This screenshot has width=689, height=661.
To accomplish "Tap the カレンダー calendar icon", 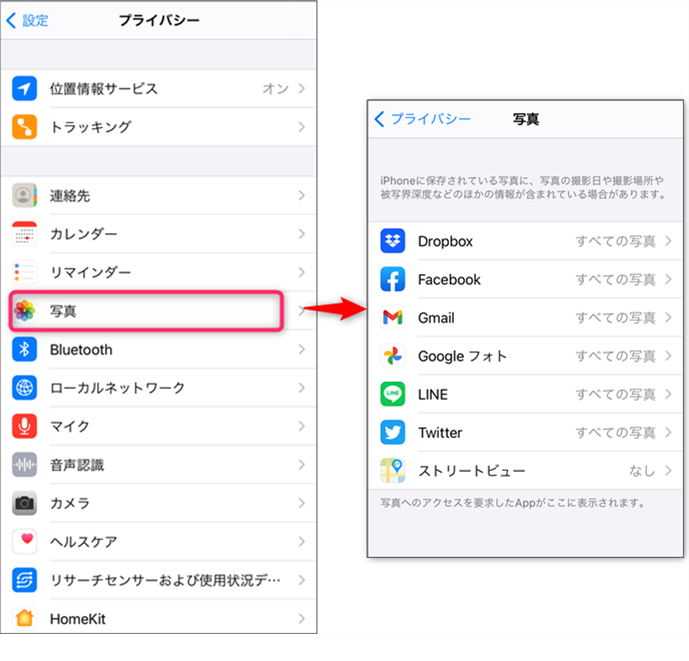I will tap(24, 233).
